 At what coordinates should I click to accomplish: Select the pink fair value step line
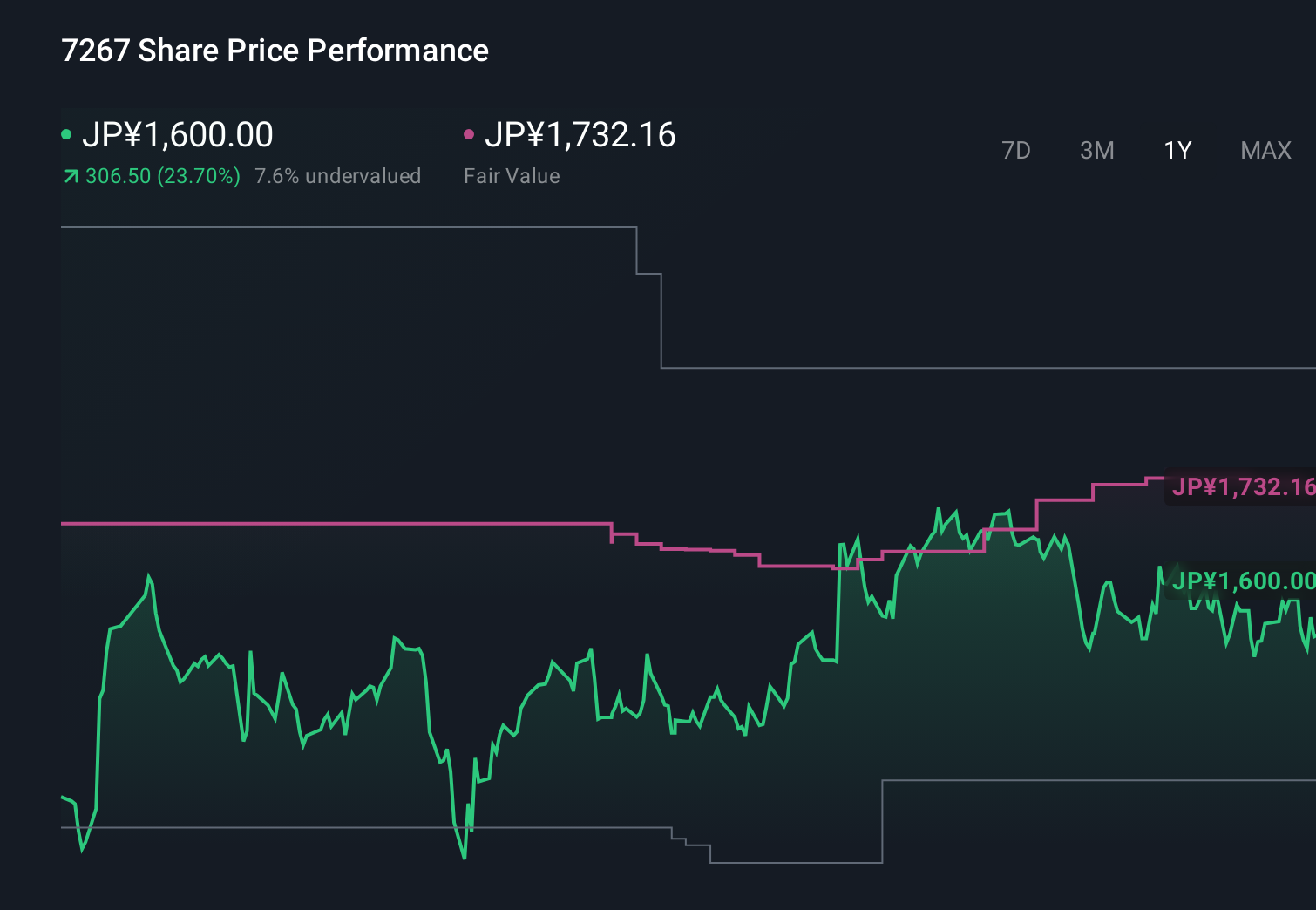349,524
